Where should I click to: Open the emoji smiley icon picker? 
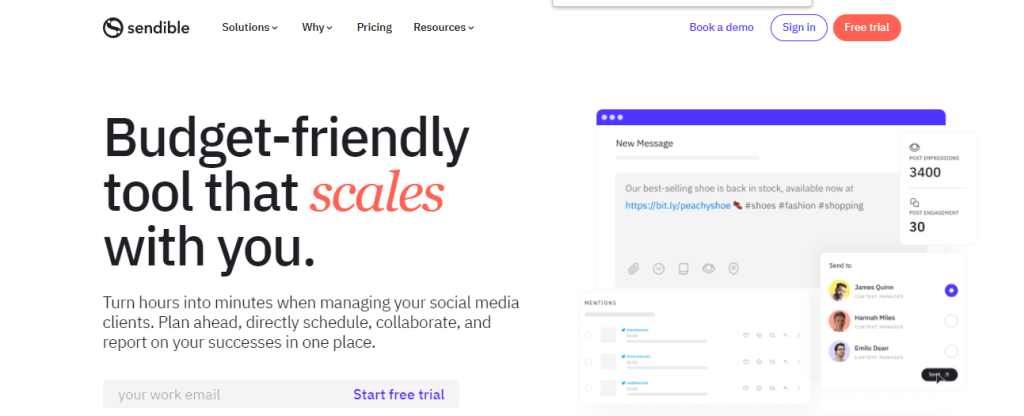coord(658,268)
